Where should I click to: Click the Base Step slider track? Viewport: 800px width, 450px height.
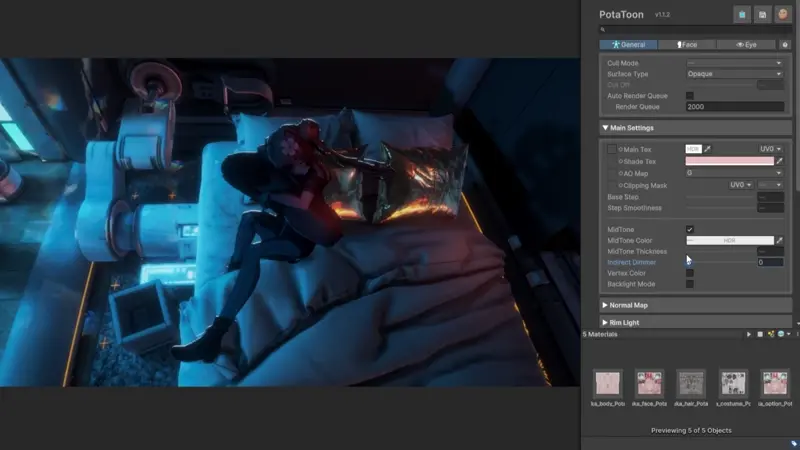721,197
